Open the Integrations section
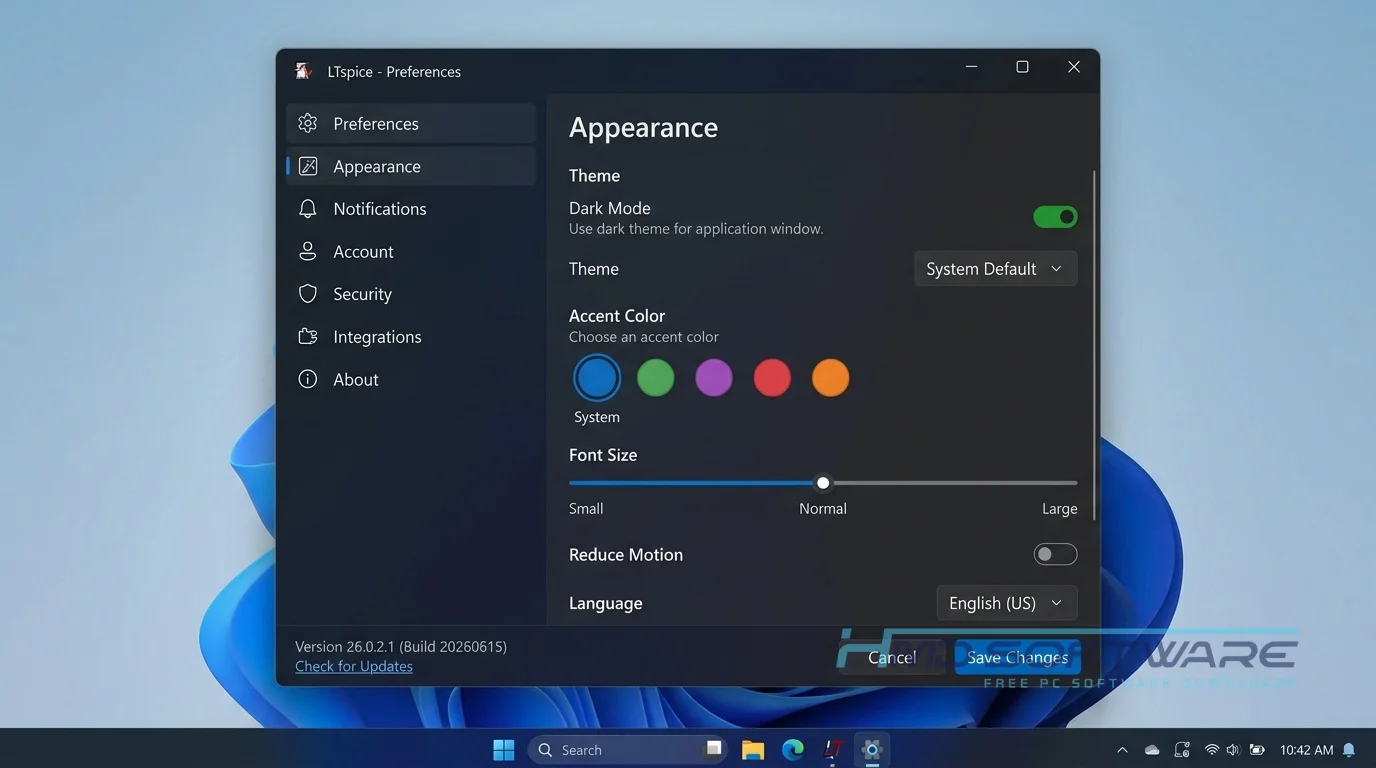The height and width of the screenshot is (768, 1376). tap(411, 336)
